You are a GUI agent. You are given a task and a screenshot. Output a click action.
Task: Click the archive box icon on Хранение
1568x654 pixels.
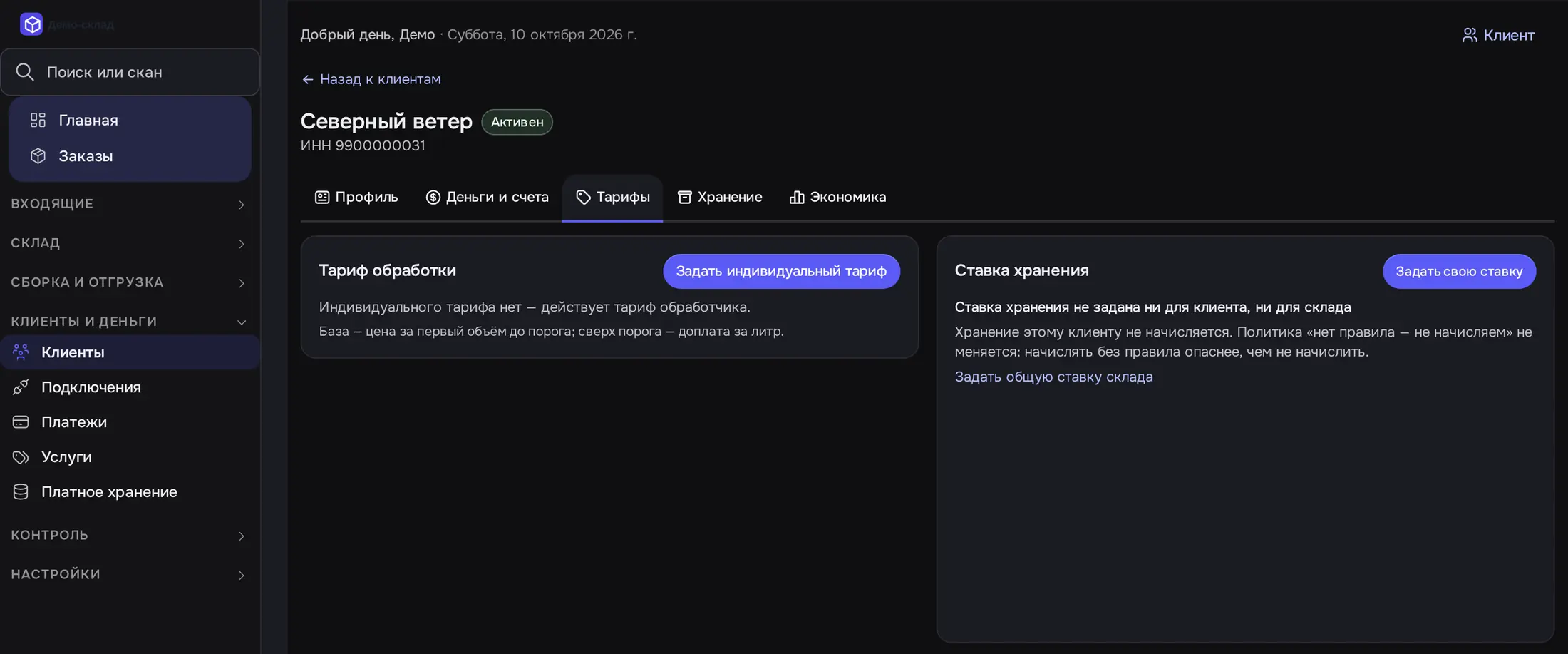(684, 197)
